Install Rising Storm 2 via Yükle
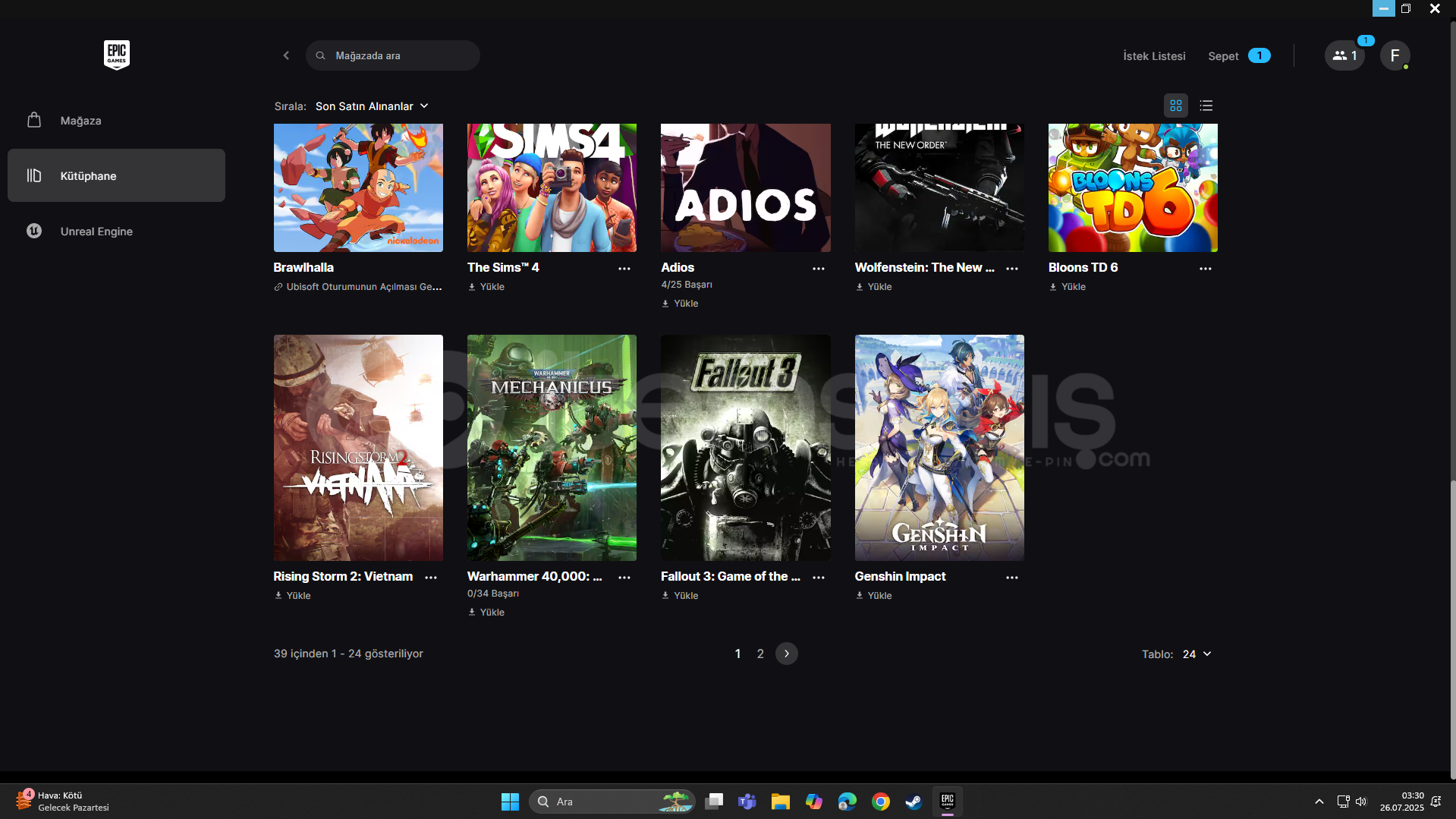1456x819 pixels. click(293, 596)
